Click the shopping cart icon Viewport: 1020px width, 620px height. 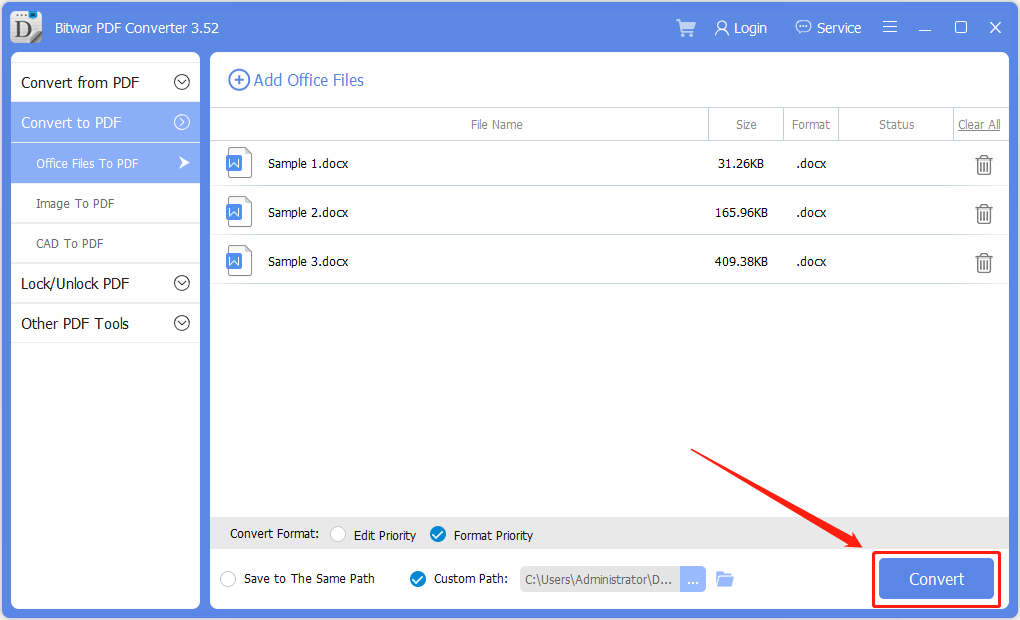(686, 28)
